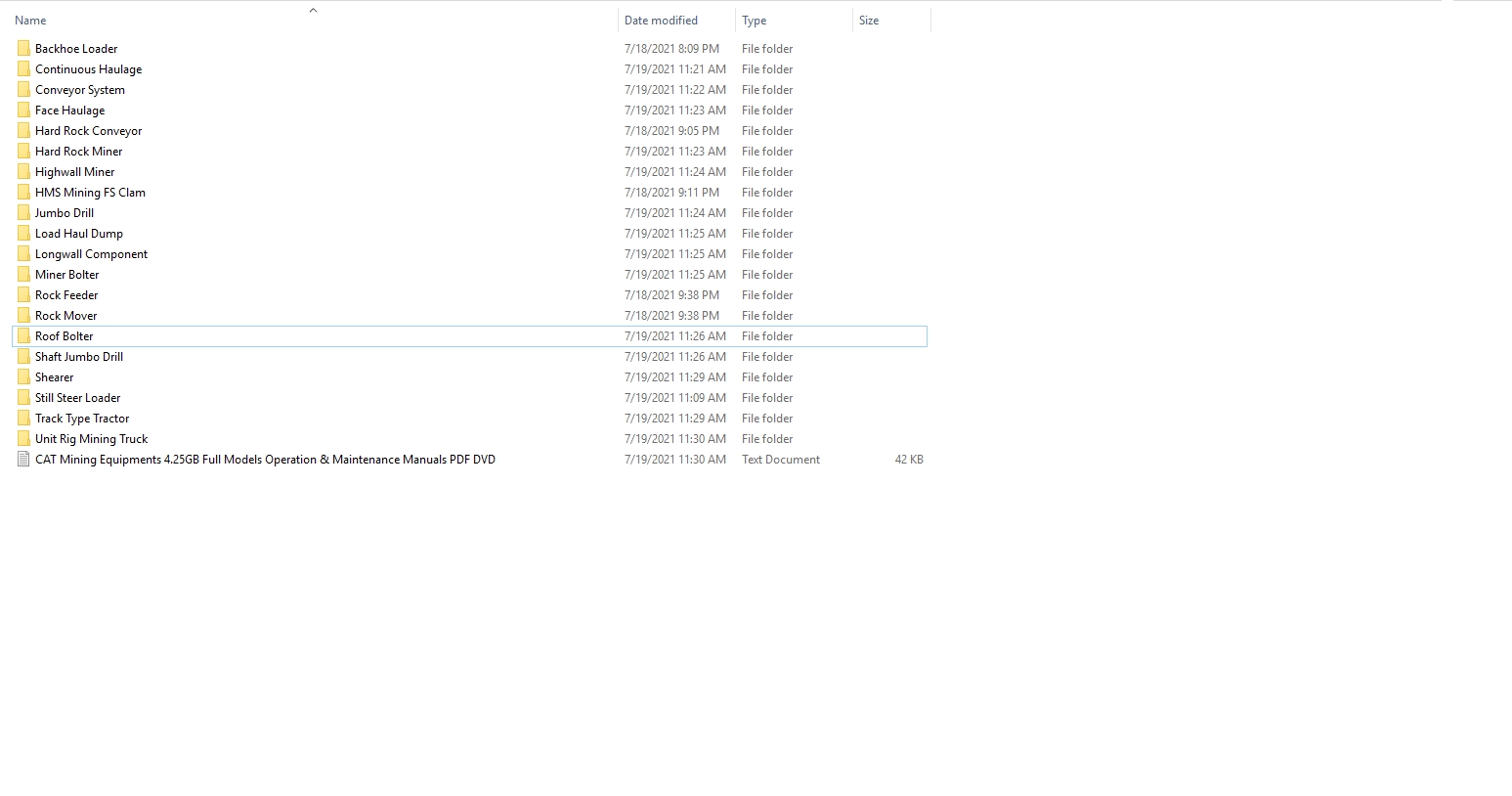Click the Face Haulage folder icon
The image size is (1512, 796).
(x=23, y=110)
